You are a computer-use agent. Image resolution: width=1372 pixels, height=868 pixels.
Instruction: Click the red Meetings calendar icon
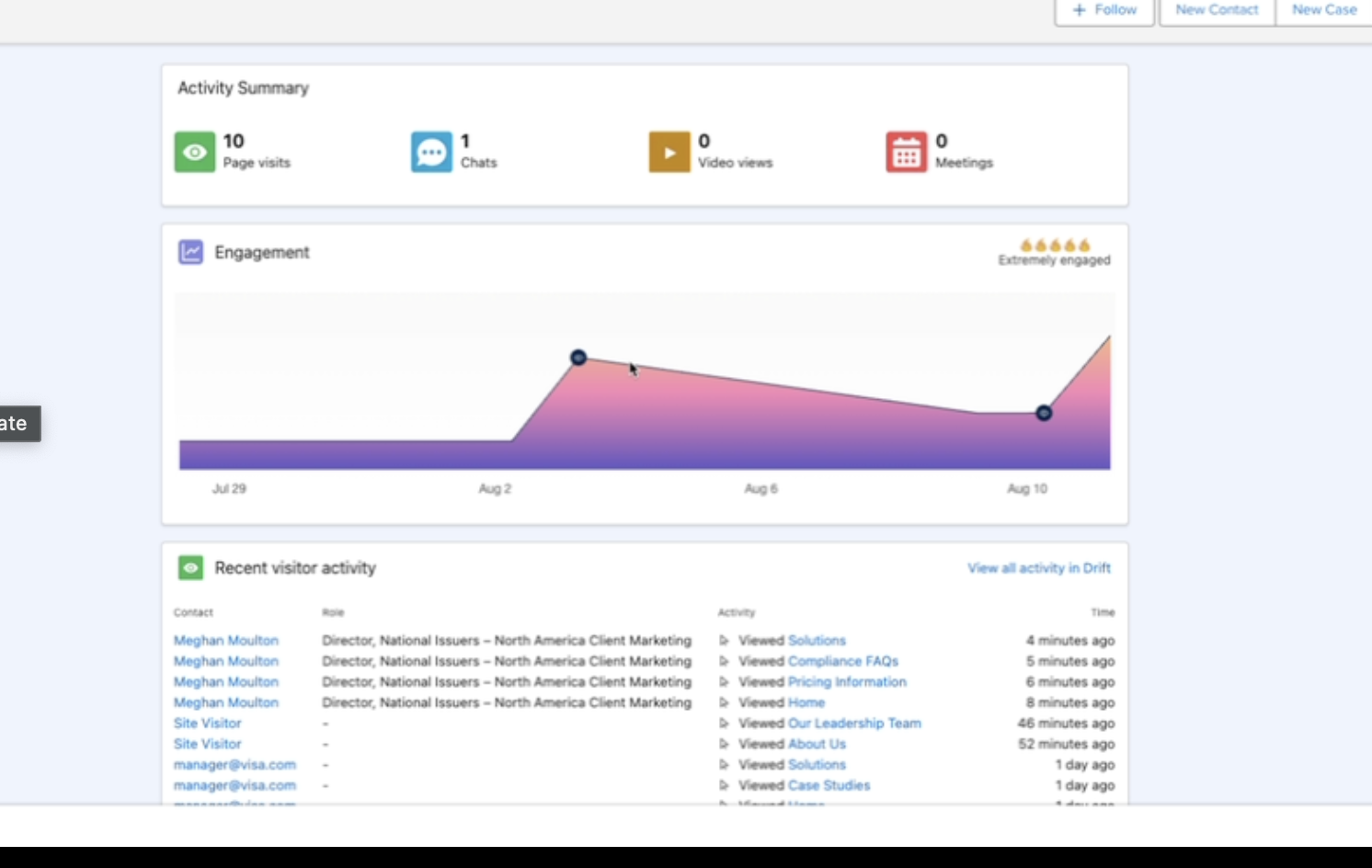(x=907, y=152)
